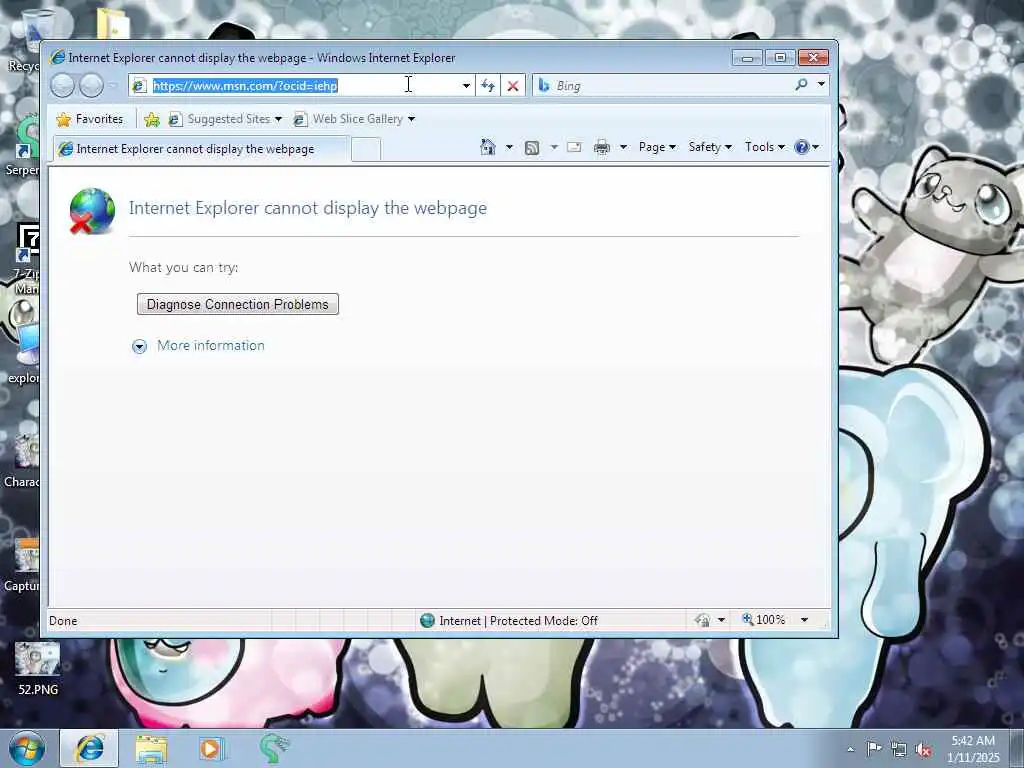Image resolution: width=1024 pixels, height=768 pixels.
Task: Click the network tray icon
Action: pyautogui.click(x=899, y=750)
